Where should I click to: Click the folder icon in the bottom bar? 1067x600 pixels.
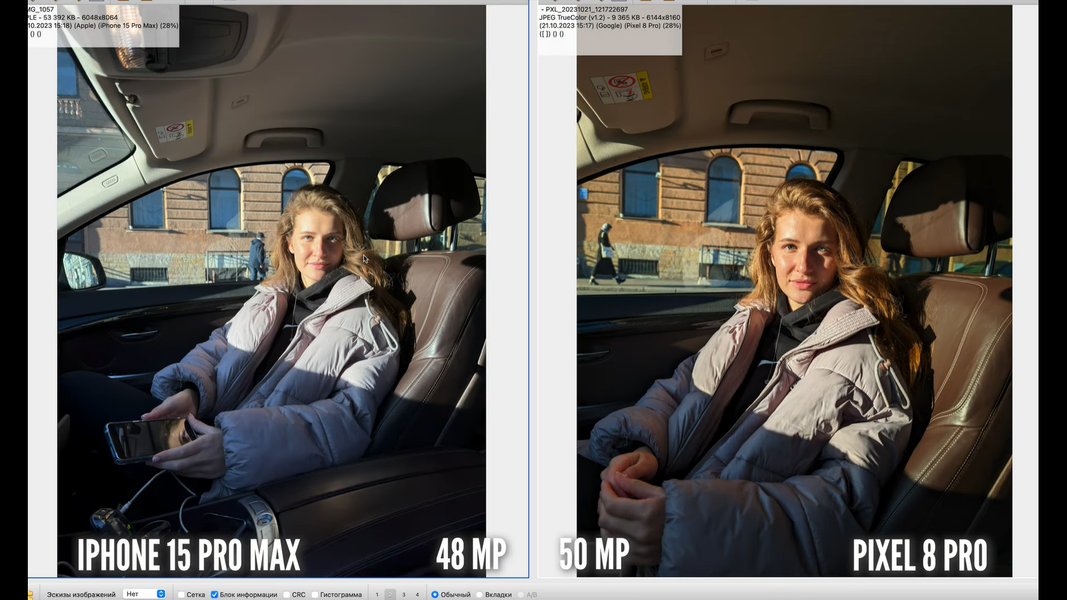(30, 594)
